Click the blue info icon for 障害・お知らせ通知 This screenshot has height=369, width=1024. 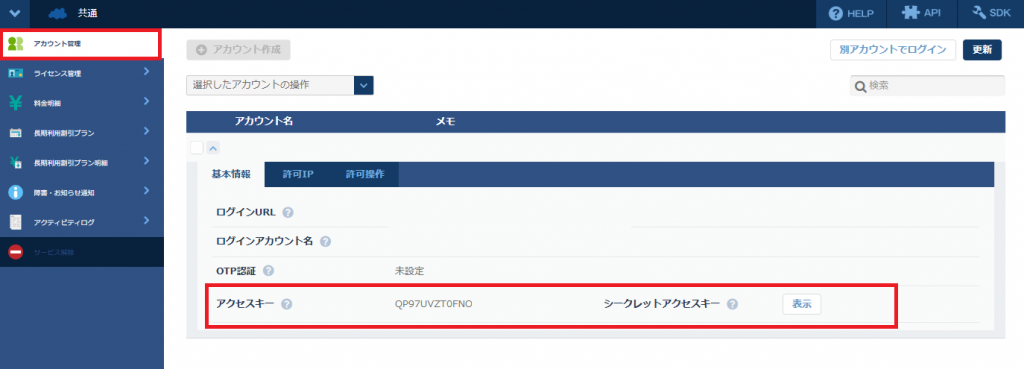16,193
